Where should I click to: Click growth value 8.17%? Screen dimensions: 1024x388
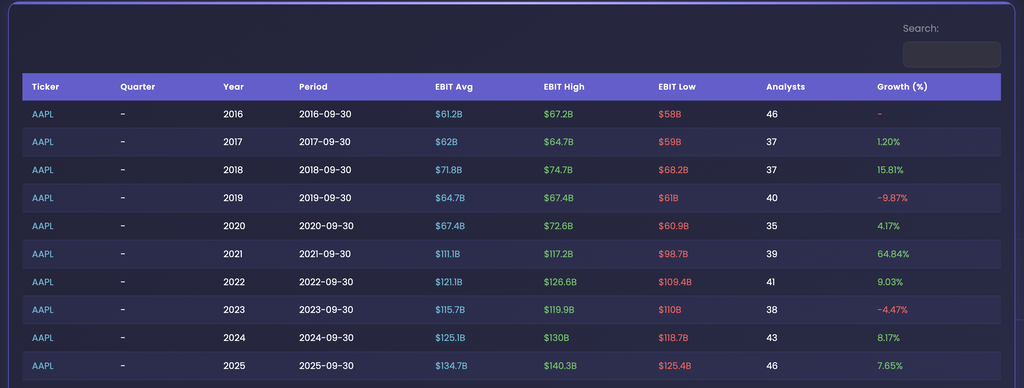pyautogui.click(x=889, y=338)
